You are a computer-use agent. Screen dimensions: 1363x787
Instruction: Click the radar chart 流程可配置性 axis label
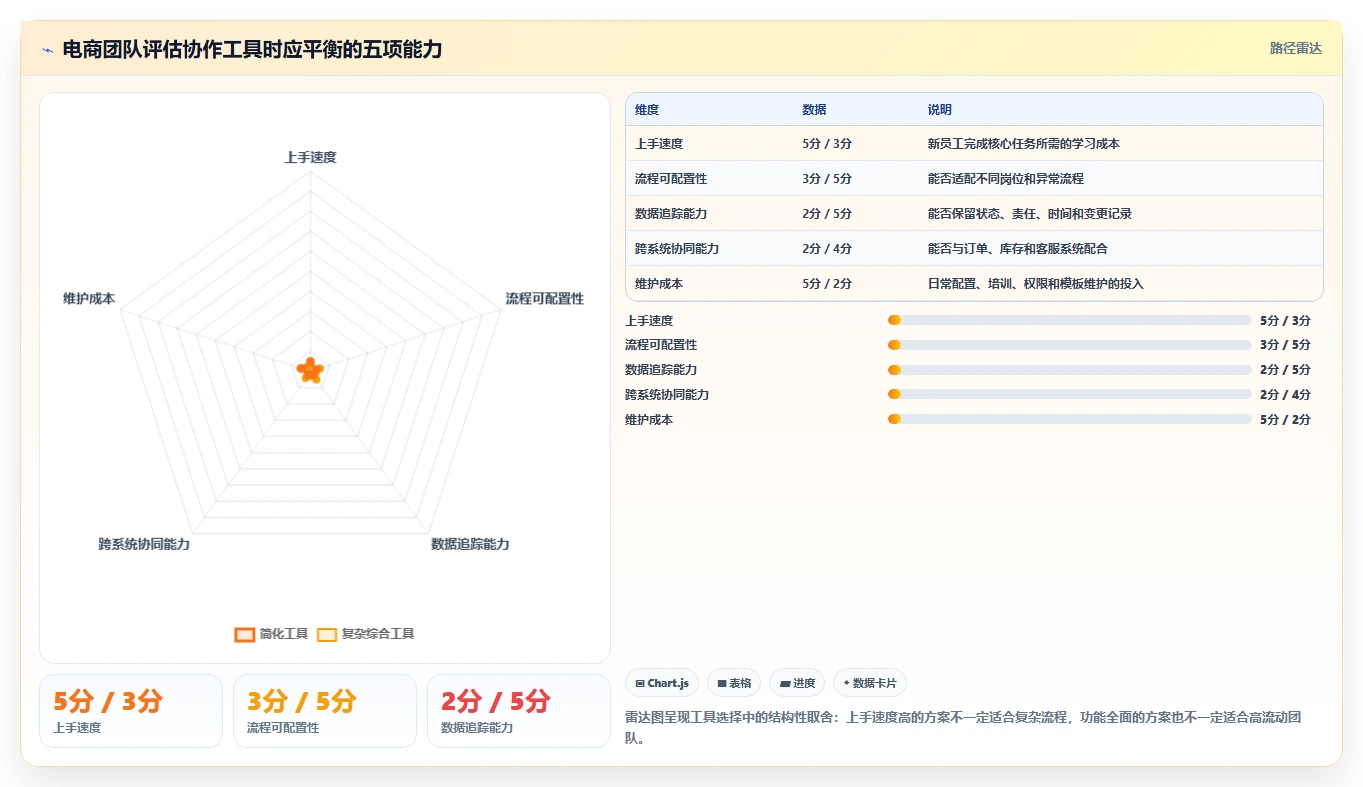point(544,299)
